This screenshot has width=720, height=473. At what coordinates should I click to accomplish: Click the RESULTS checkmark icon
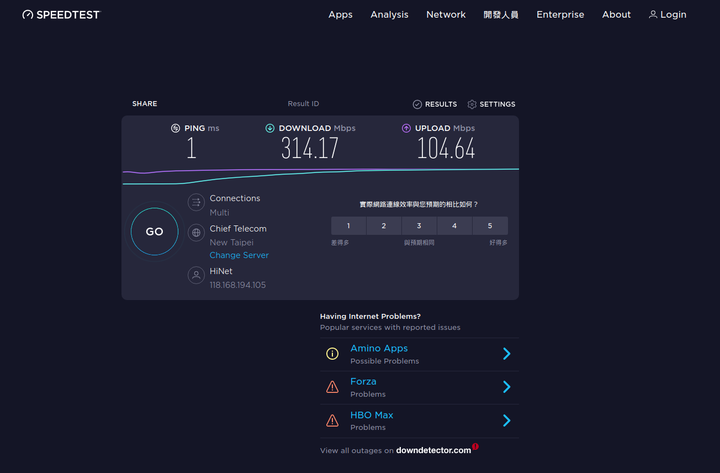pos(417,104)
